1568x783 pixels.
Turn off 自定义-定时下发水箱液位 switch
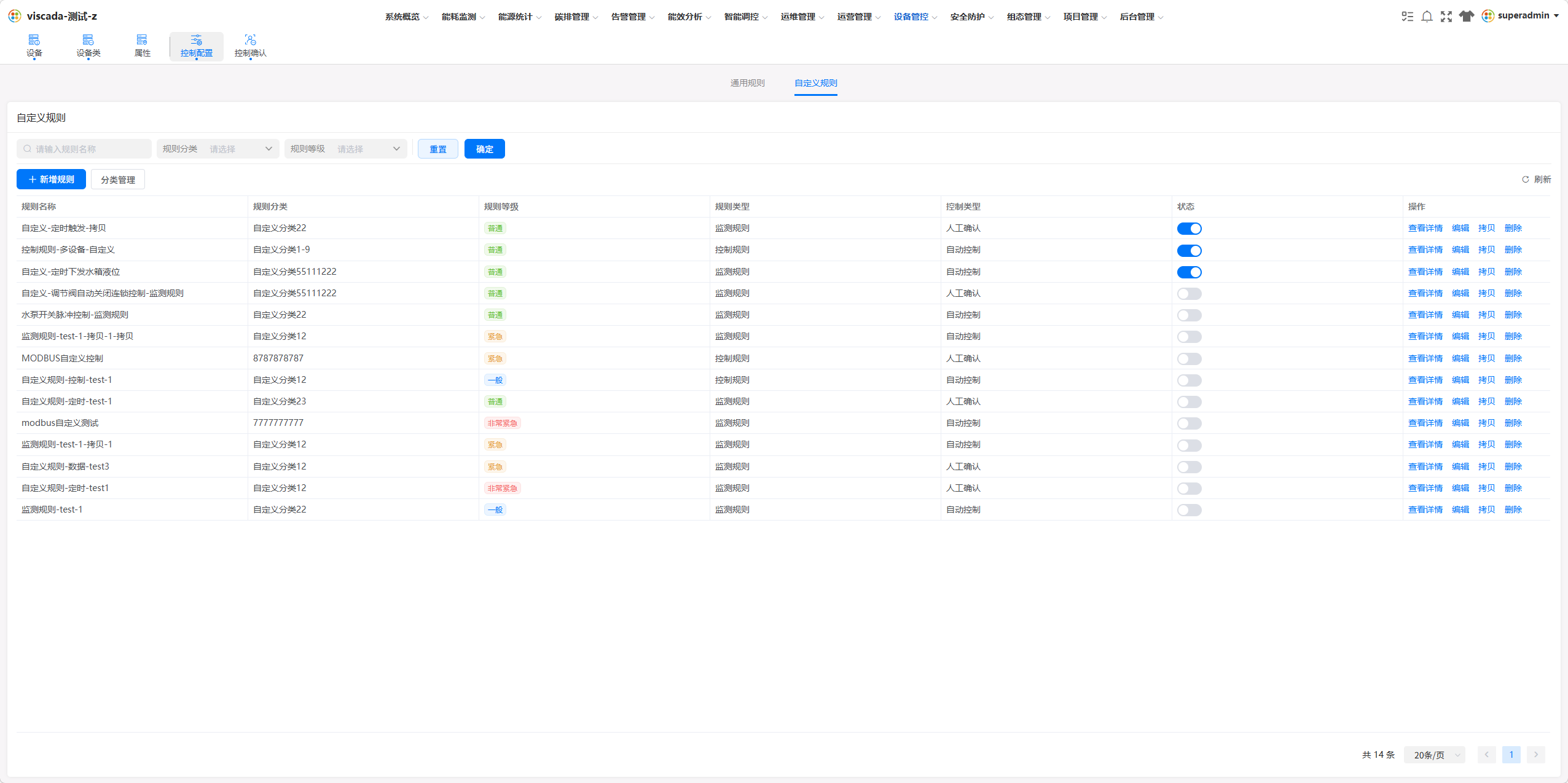(1190, 272)
